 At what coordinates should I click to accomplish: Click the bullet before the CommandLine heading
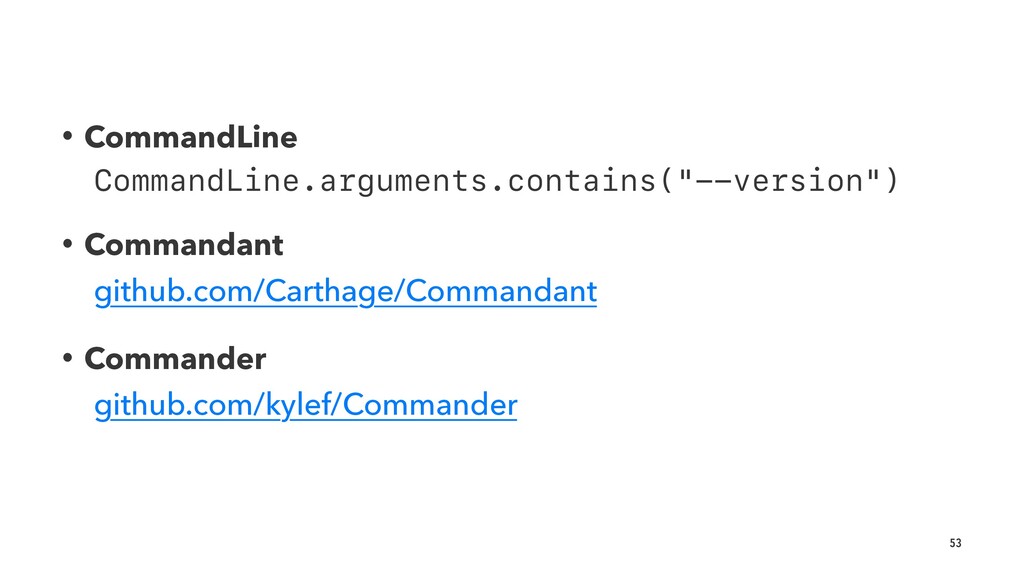pyautogui.click(x=67, y=136)
